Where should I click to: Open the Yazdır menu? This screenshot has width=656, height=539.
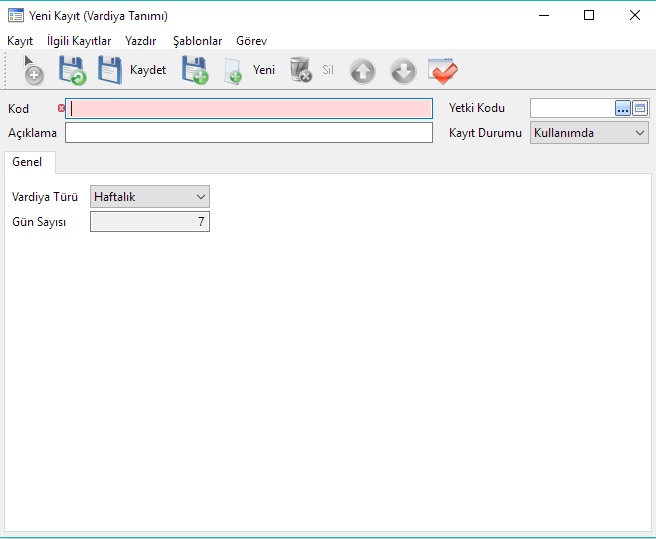[141, 41]
